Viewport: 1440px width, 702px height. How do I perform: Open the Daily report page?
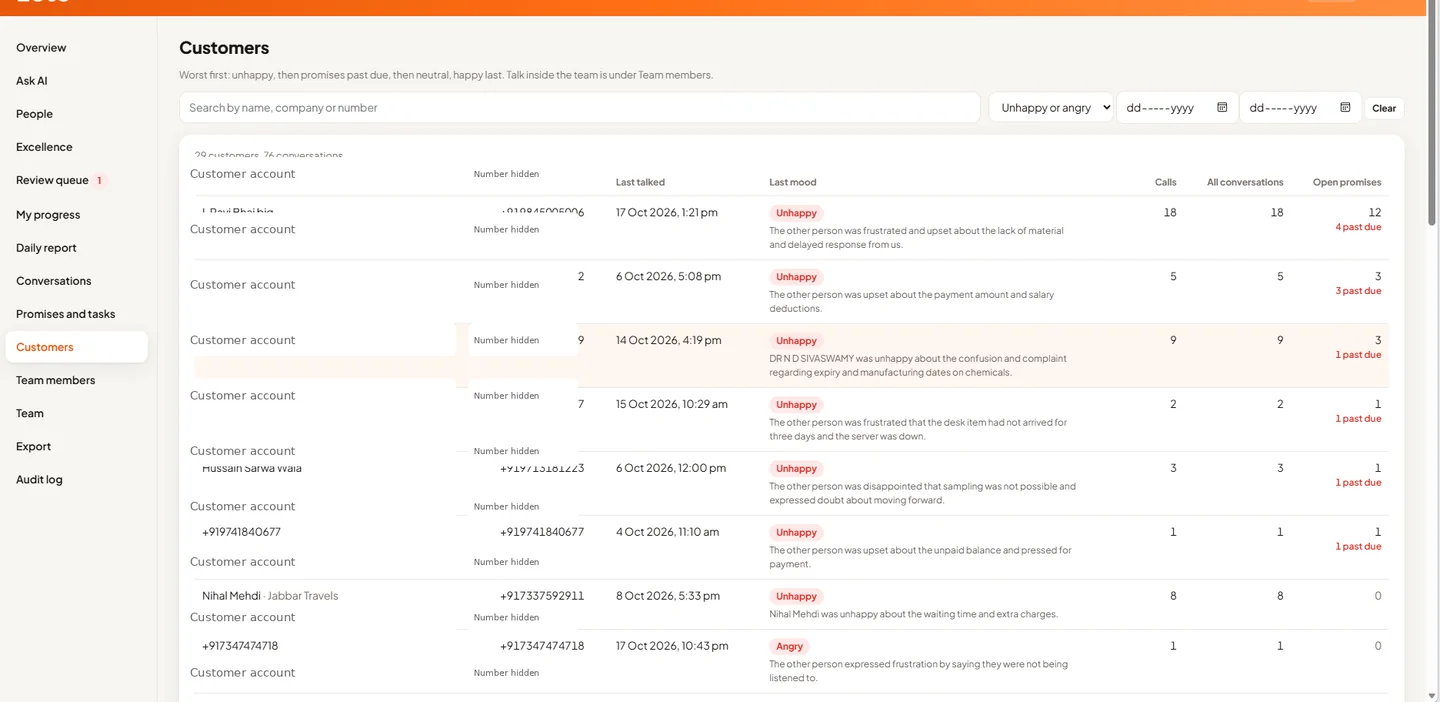(46, 248)
